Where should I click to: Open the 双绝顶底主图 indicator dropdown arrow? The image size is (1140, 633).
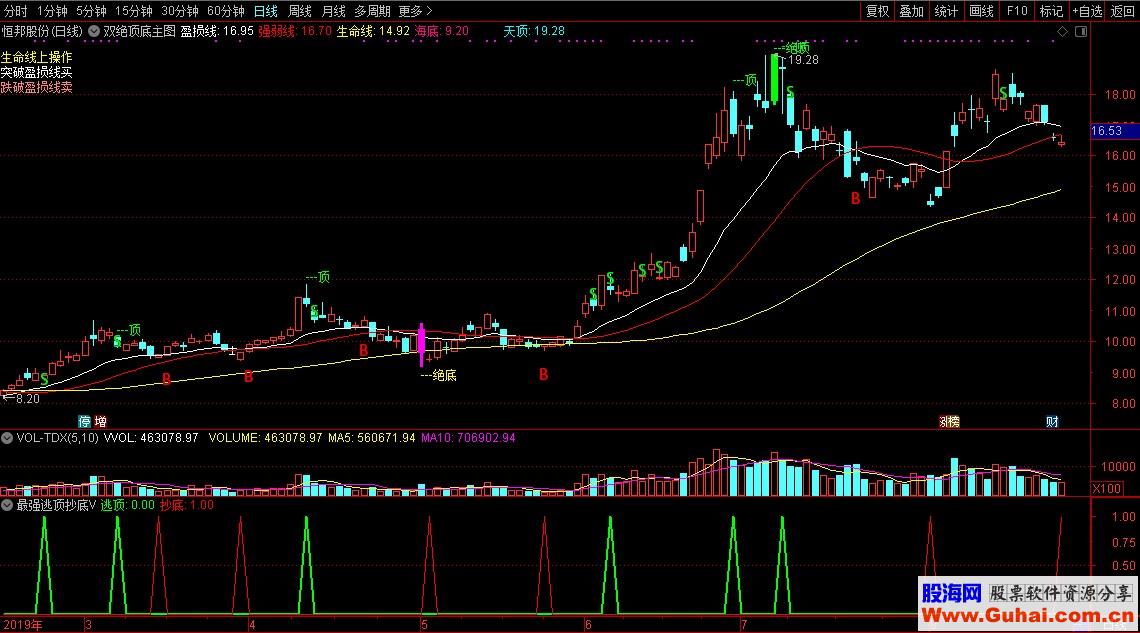tap(94, 31)
